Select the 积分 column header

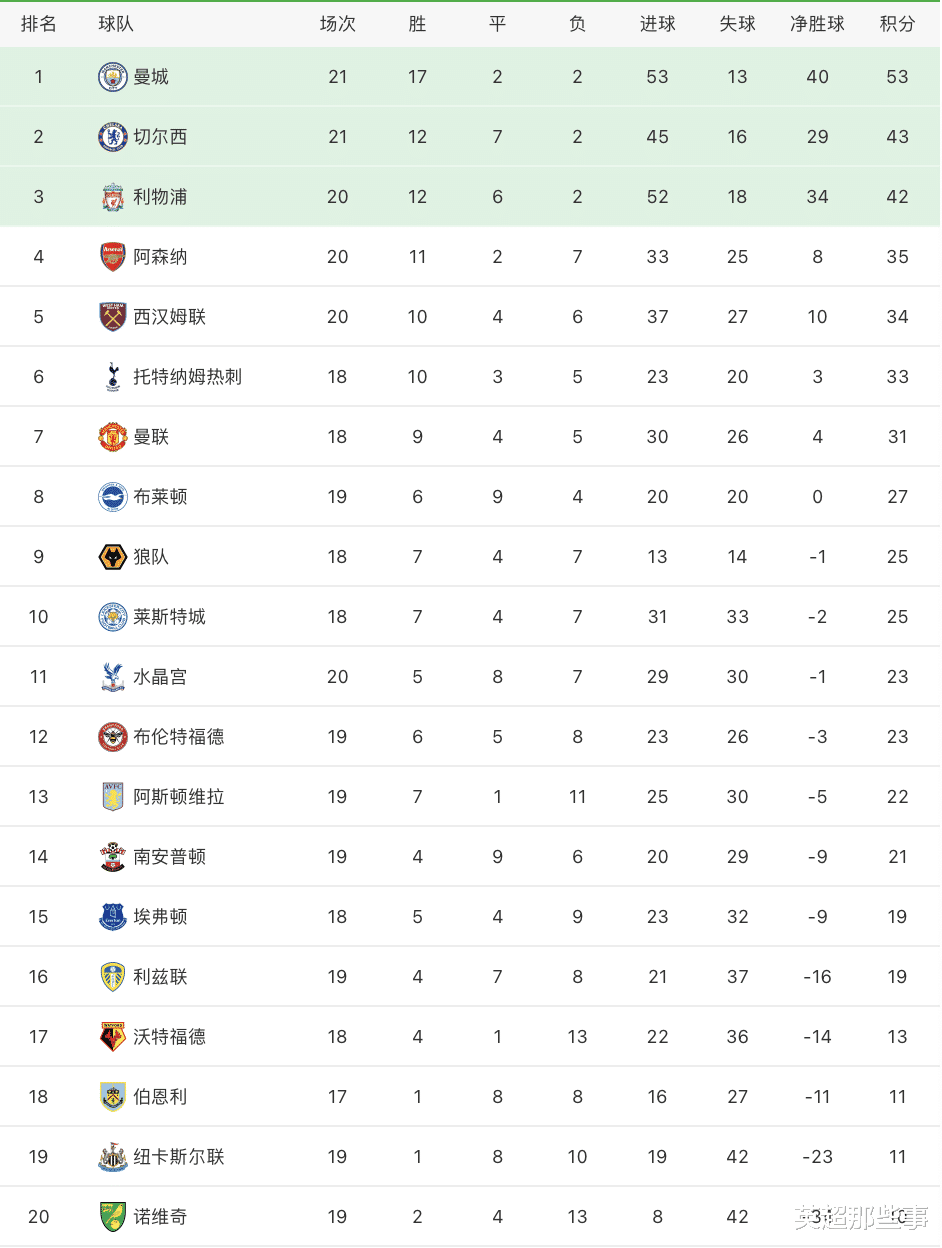[x=897, y=24]
